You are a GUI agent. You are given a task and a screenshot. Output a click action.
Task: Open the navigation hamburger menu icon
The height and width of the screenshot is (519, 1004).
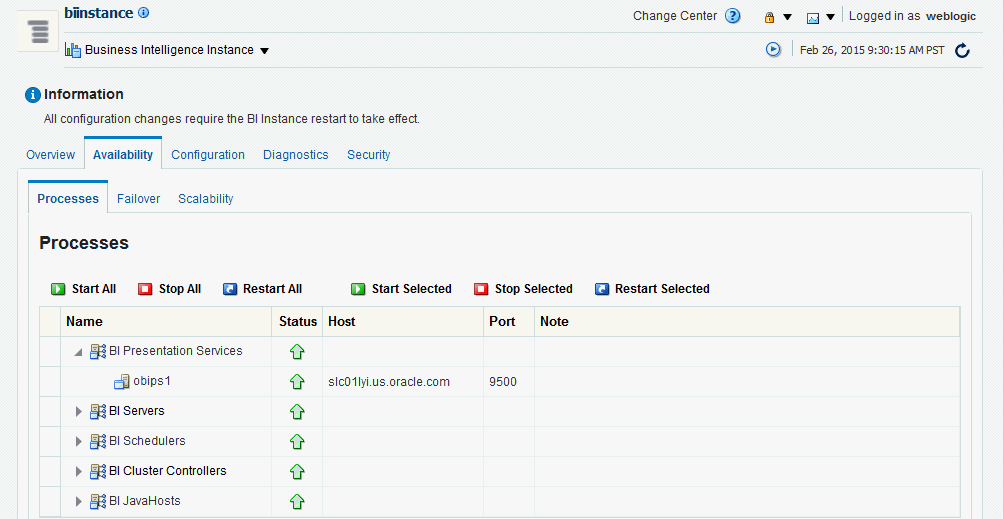pos(38,31)
